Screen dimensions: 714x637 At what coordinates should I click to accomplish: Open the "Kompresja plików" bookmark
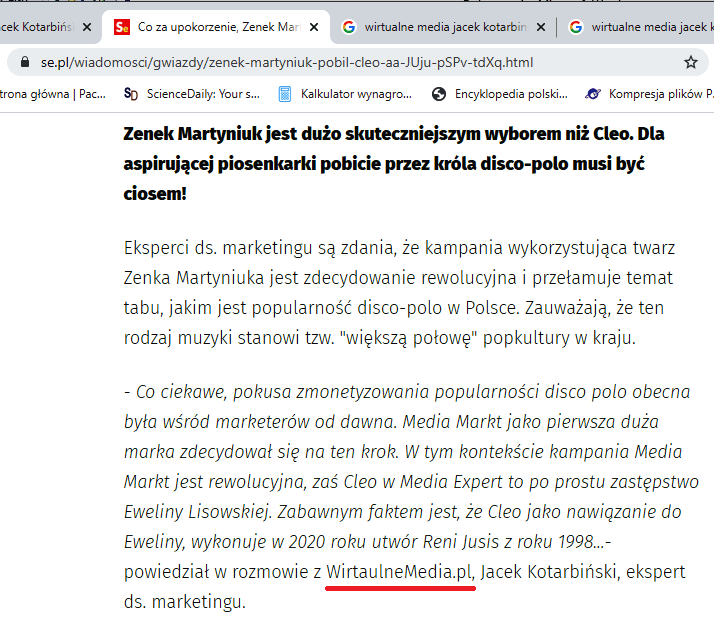650,94
